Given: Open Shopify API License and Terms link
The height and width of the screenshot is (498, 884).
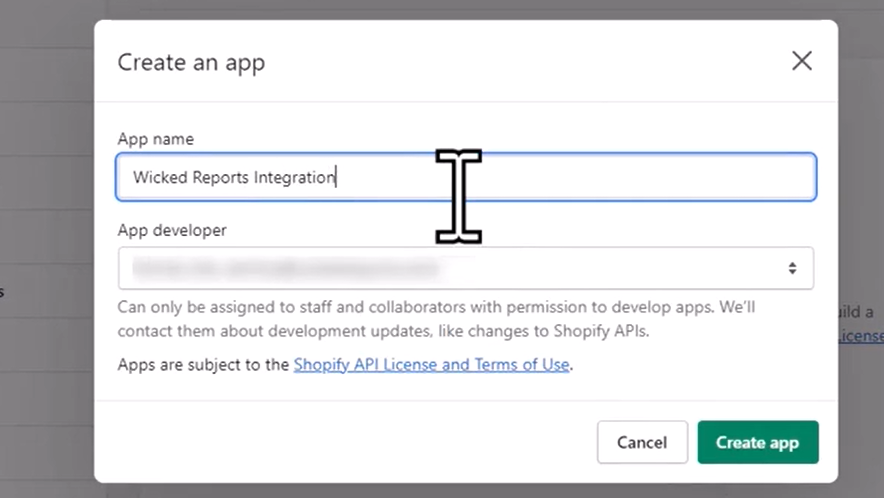Looking at the screenshot, I should tap(431, 365).
